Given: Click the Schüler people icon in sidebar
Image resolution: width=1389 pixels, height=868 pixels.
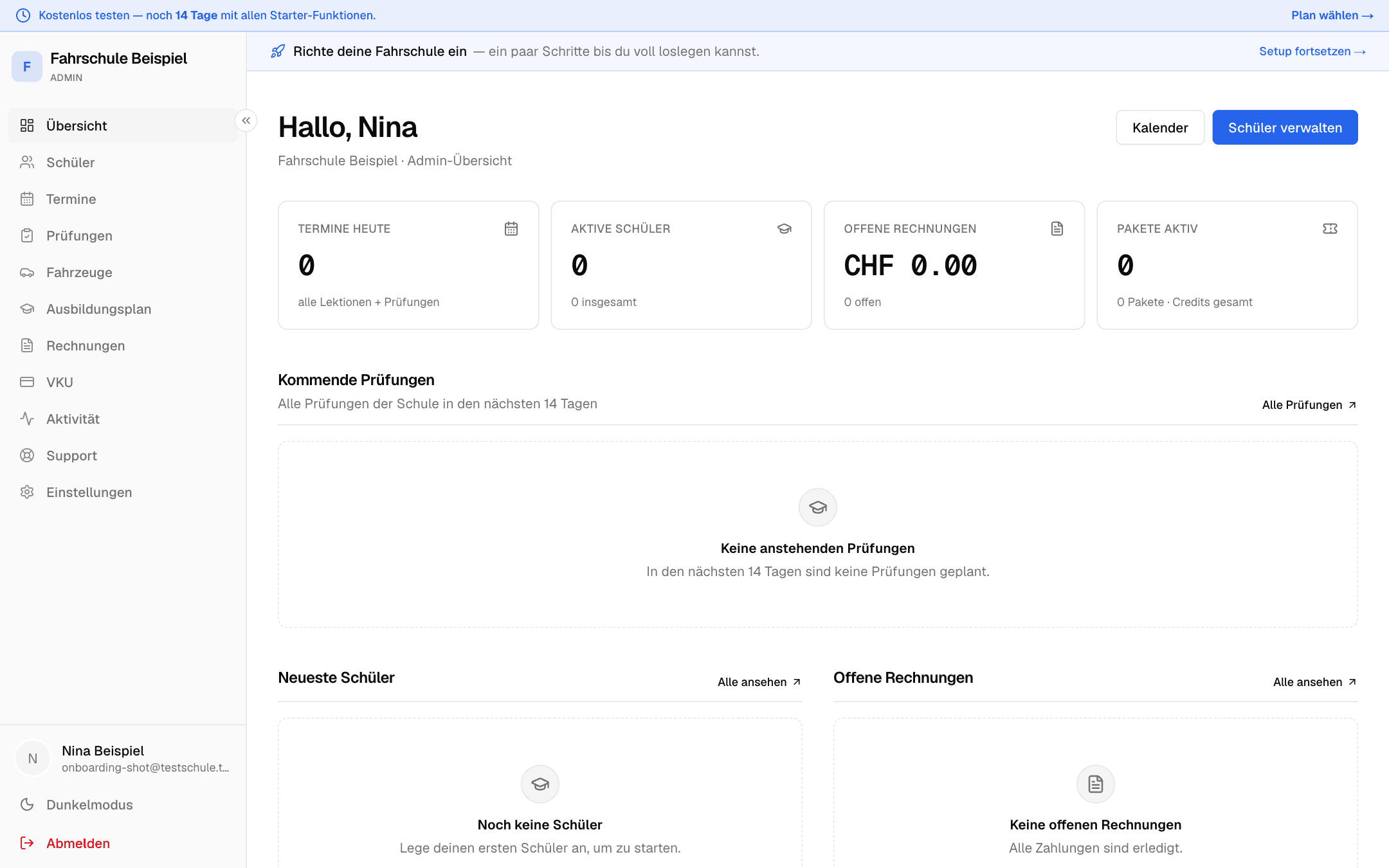Looking at the screenshot, I should [27, 162].
